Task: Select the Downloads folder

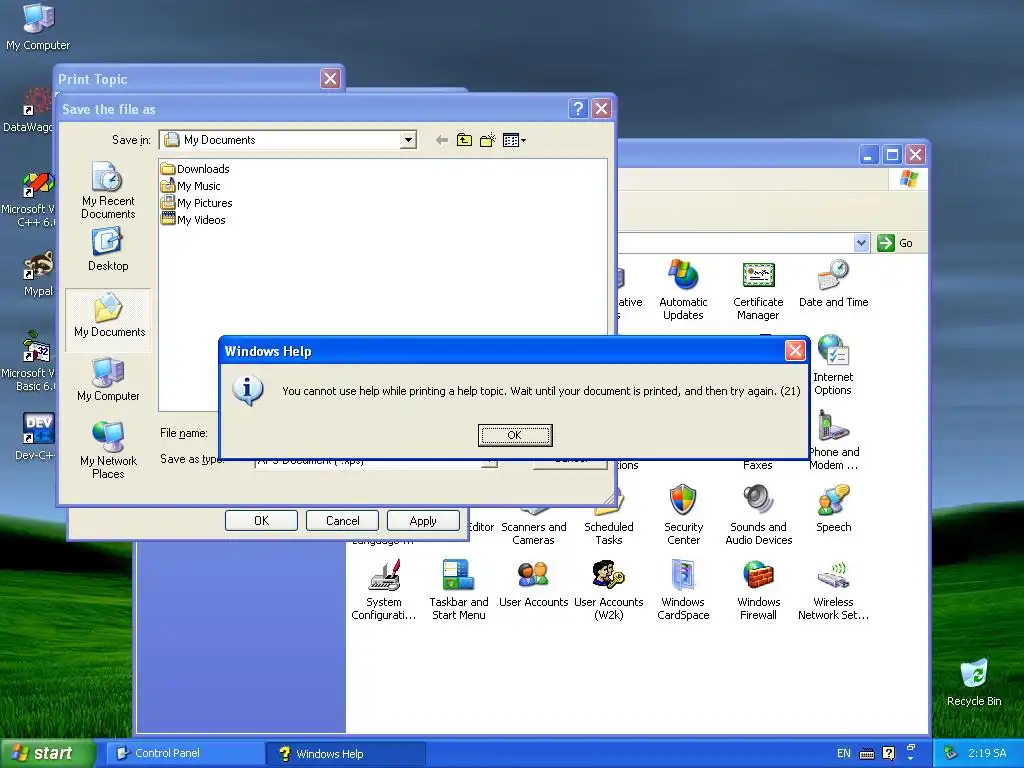Action: tap(195, 168)
